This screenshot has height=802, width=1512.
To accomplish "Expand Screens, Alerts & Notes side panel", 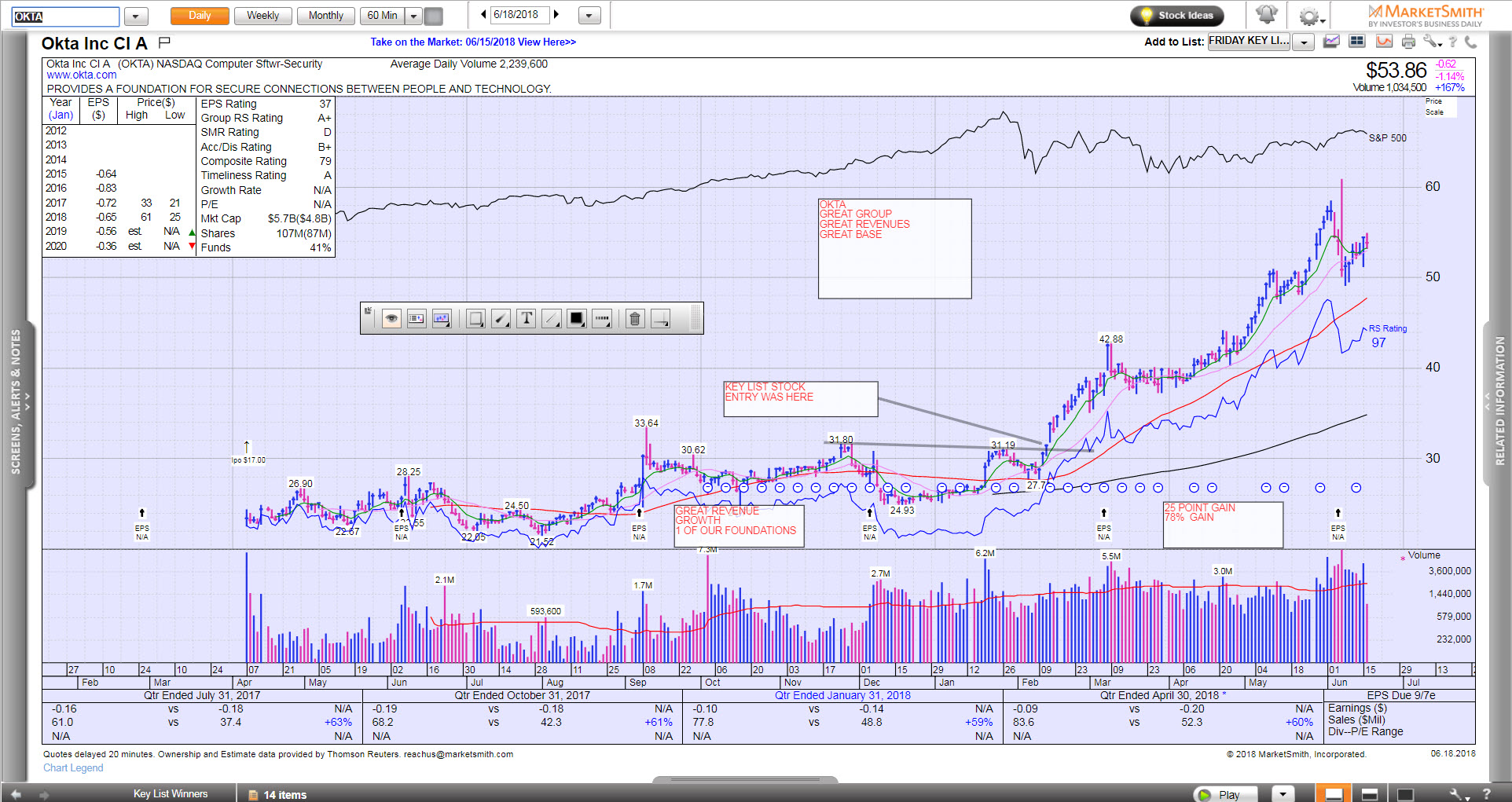I will [x=17, y=403].
